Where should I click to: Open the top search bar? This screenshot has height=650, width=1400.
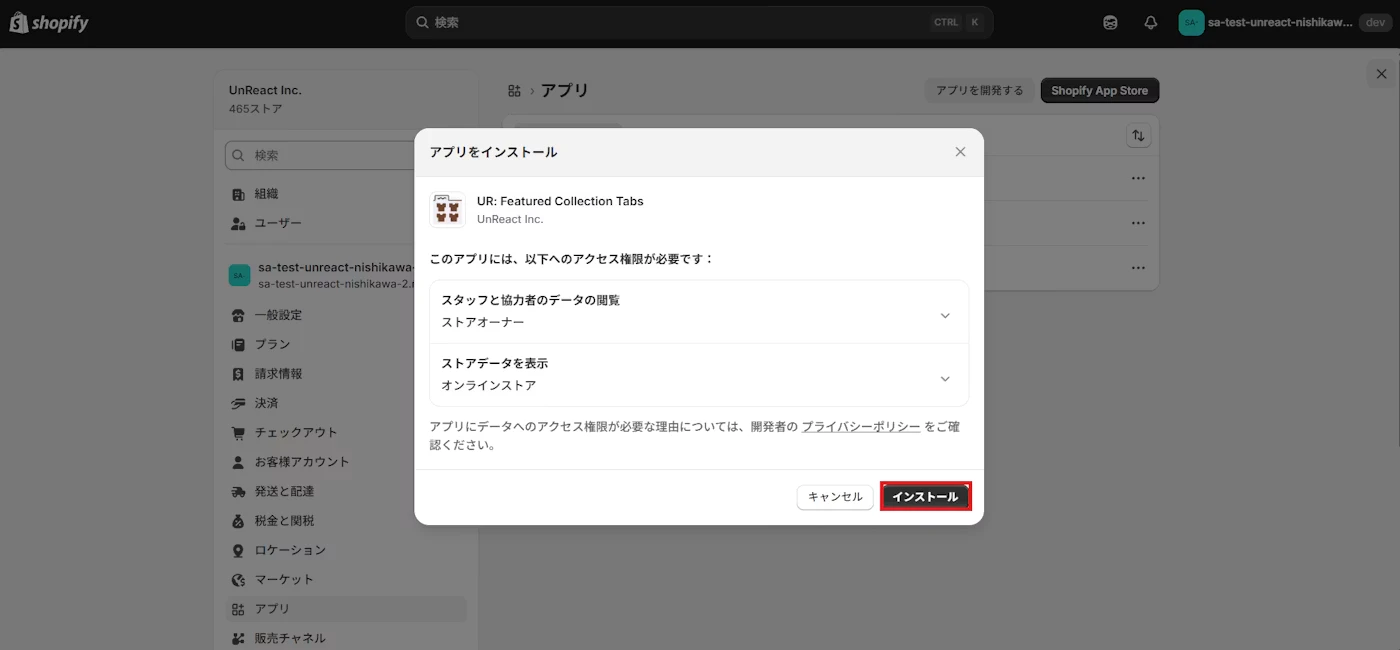[699, 22]
